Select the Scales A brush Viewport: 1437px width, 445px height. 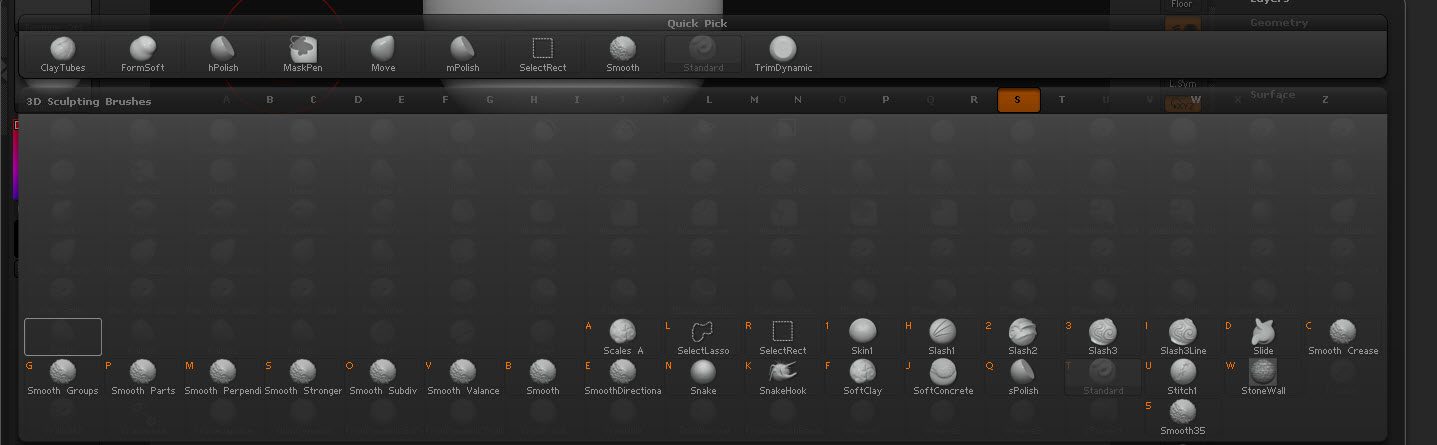click(x=623, y=338)
